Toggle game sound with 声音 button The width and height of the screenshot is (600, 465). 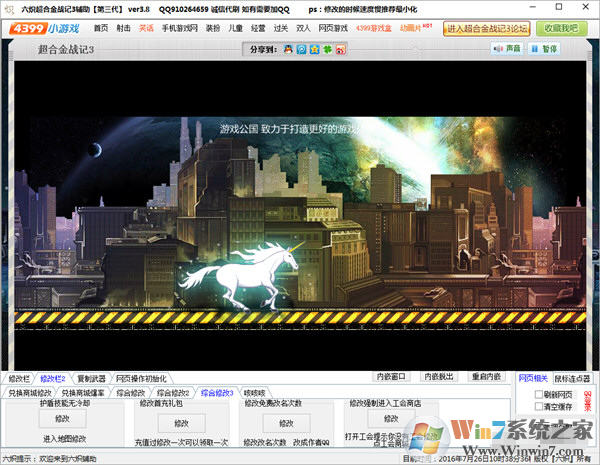tap(508, 48)
